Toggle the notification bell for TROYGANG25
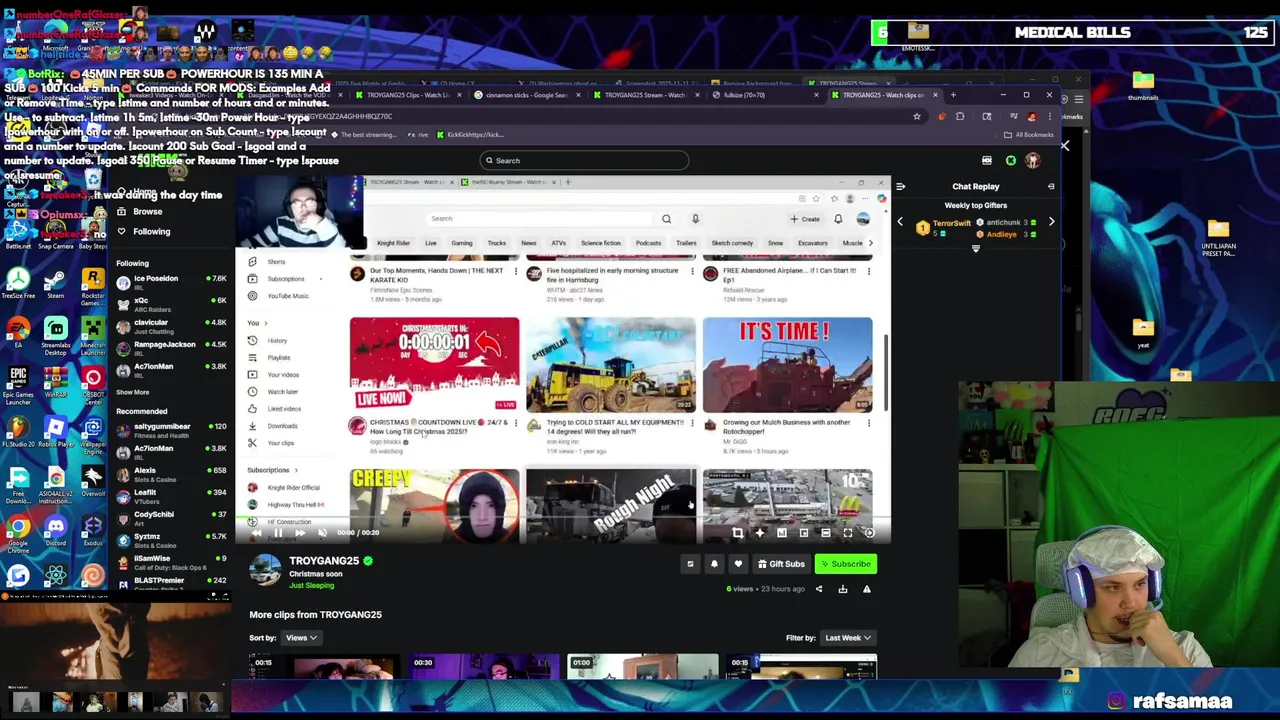Screen dimensions: 1280x720 click(x=714, y=564)
